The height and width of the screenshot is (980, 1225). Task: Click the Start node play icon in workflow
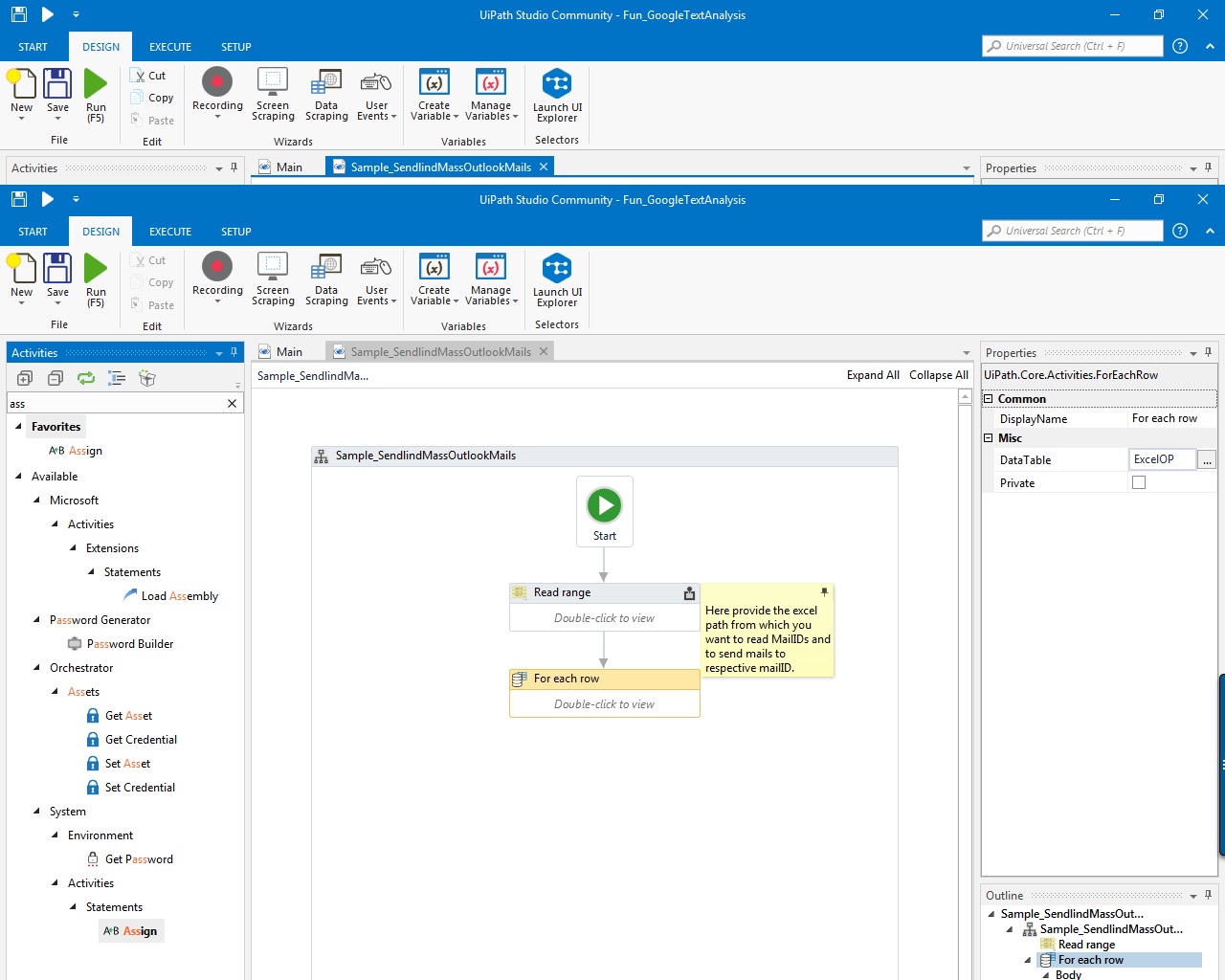pos(604,504)
